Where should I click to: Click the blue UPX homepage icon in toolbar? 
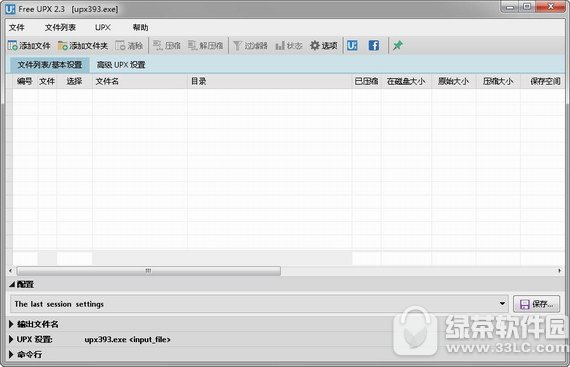point(352,45)
